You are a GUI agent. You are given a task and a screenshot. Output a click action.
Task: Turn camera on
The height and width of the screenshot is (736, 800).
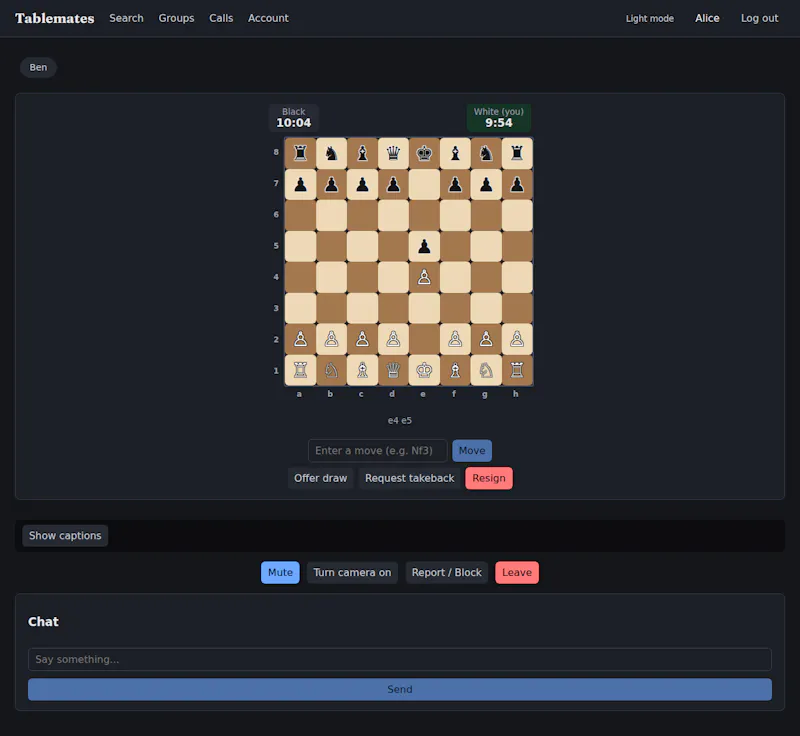click(352, 572)
